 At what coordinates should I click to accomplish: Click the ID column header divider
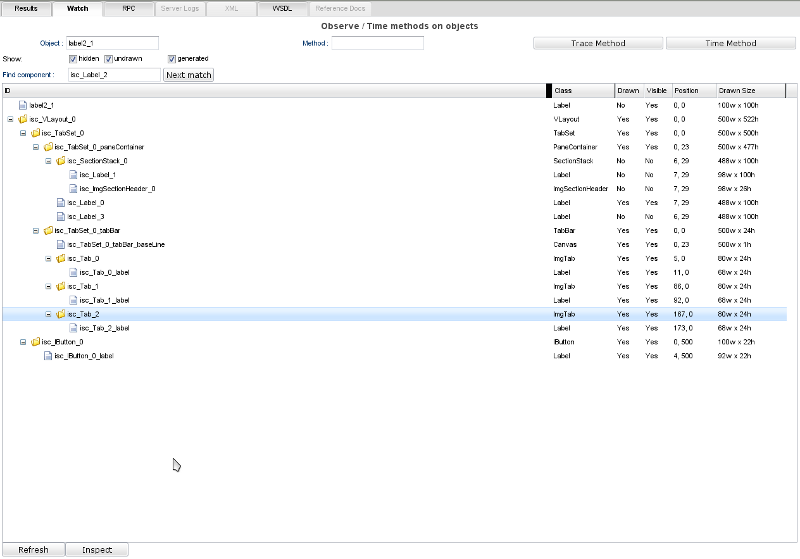(548, 91)
